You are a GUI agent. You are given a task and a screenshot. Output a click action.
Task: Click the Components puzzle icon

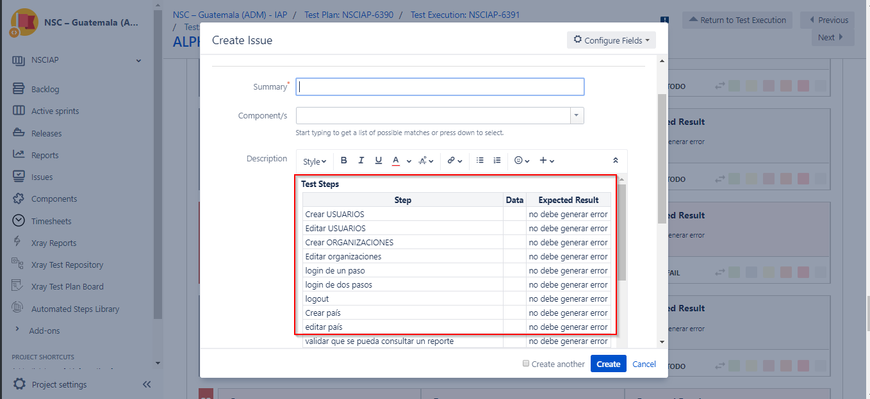coord(18,199)
